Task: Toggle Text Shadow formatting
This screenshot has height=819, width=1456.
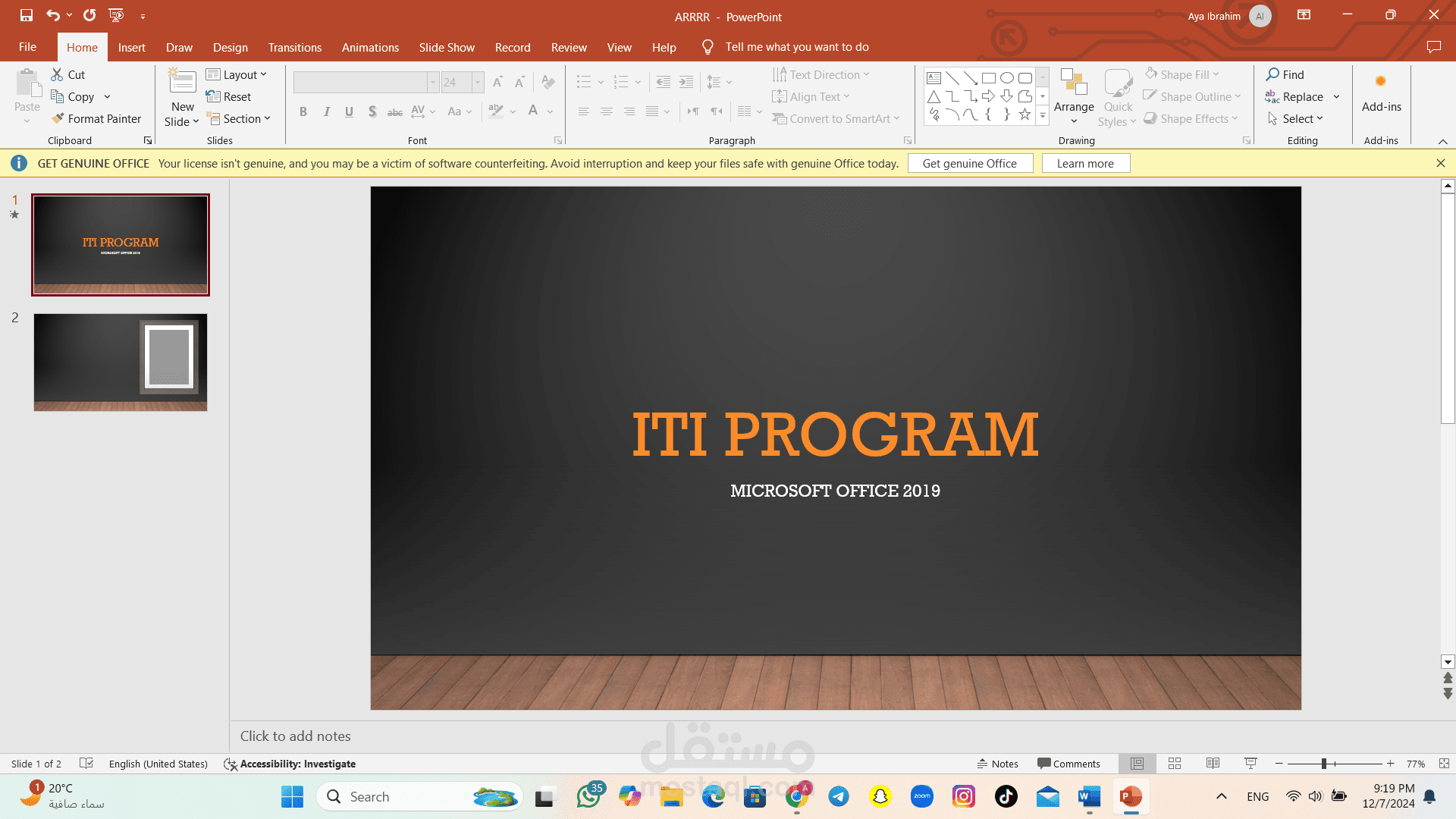Action: (x=372, y=111)
